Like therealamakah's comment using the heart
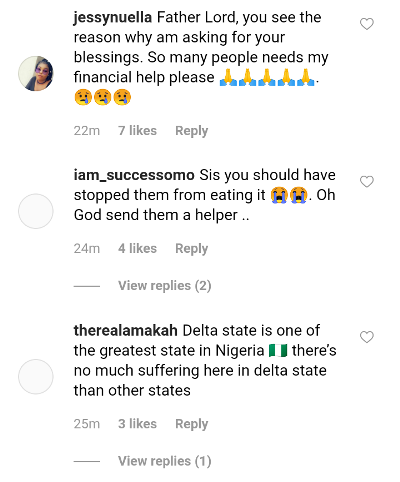This screenshot has height=482, width=400. (367, 337)
